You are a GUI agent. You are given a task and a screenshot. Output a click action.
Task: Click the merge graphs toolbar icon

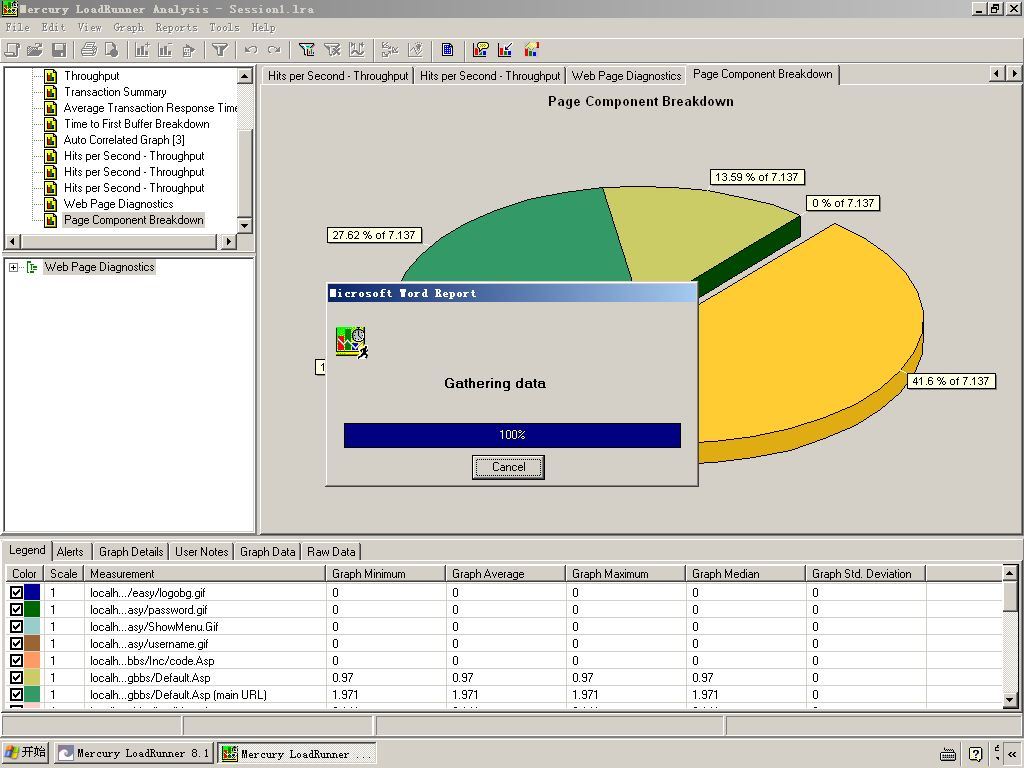pos(390,50)
